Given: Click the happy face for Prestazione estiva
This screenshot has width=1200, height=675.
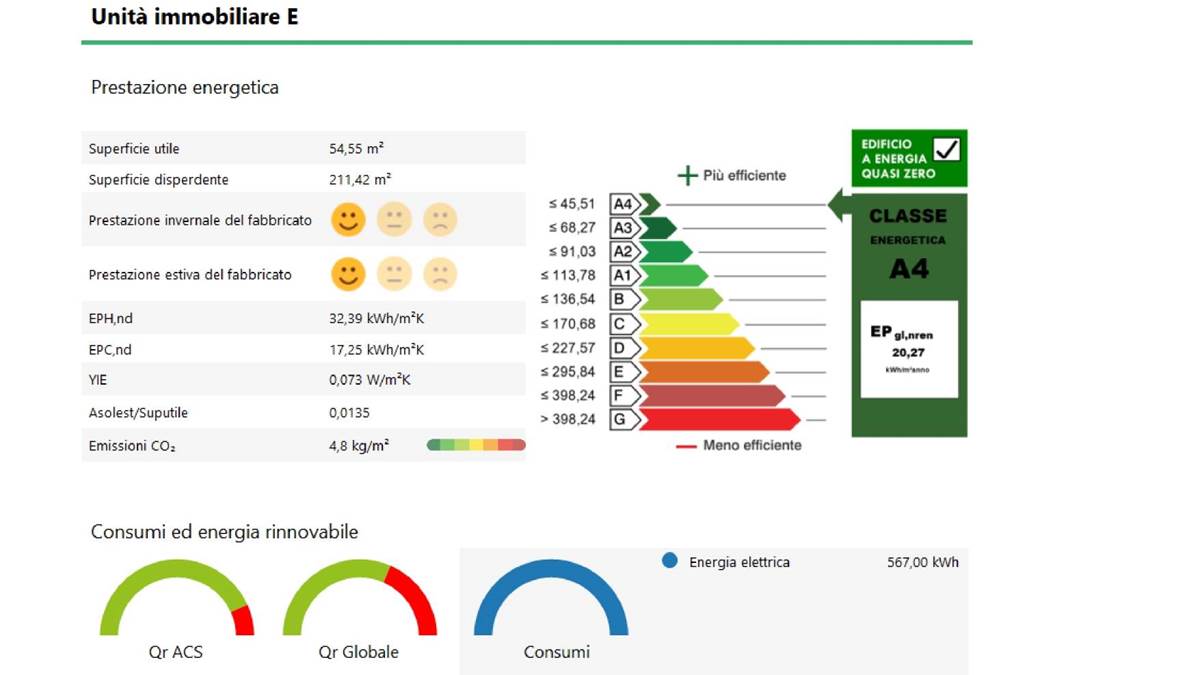Looking at the screenshot, I should tap(348, 274).
